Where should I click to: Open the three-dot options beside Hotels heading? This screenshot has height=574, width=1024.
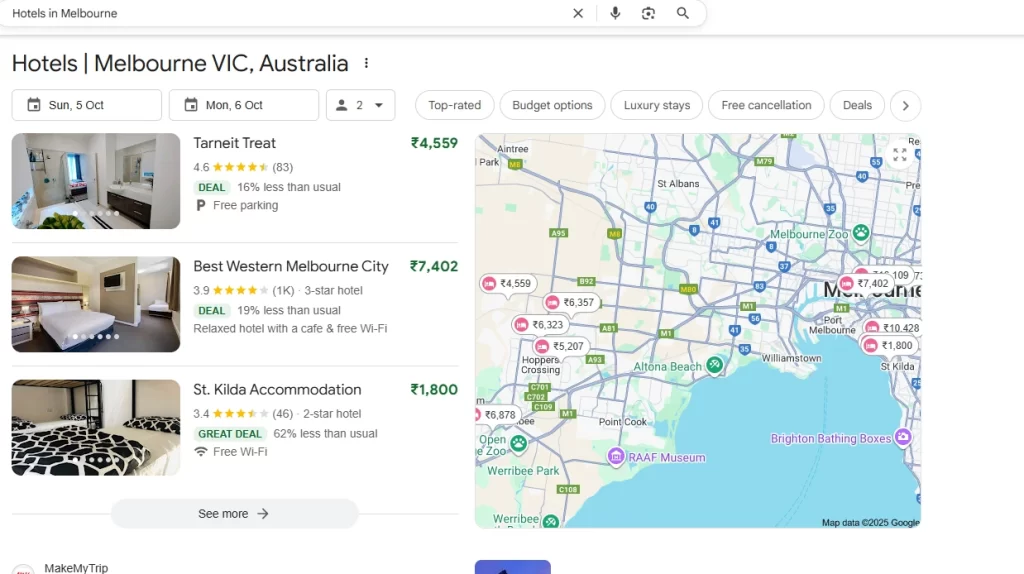coord(366,64)
